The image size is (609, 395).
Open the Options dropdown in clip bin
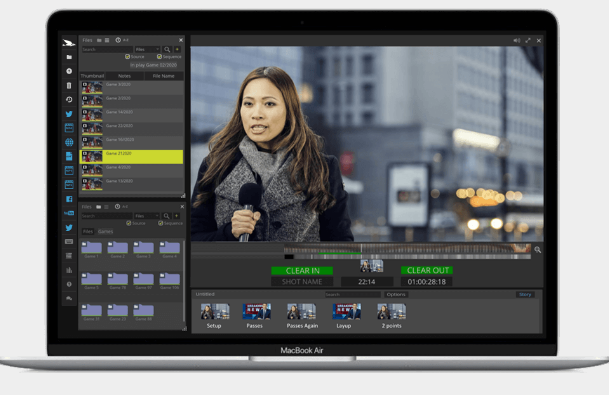[396, 294]
